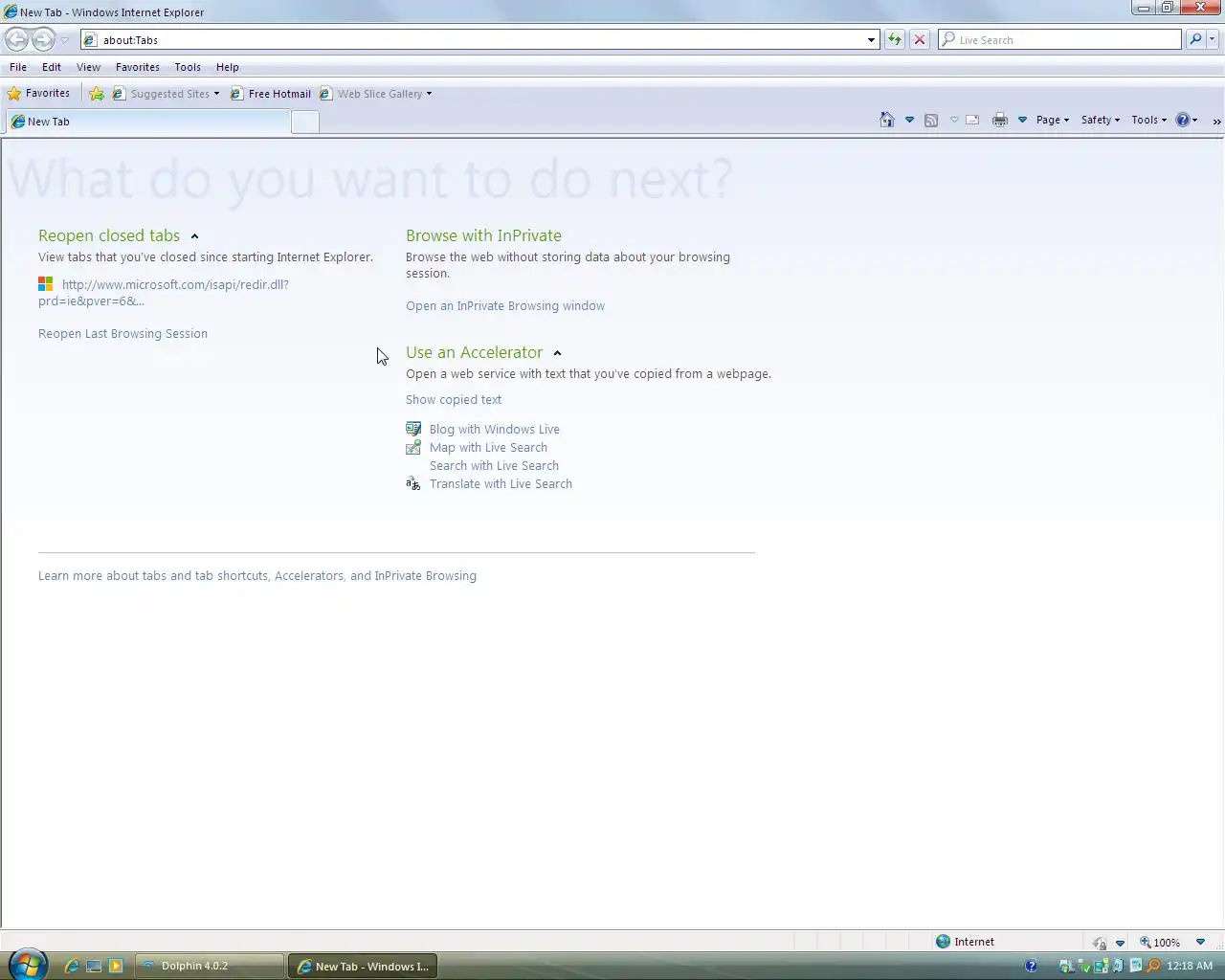Click Blog with Windows Live accelerator
This screenshot has height=980, width=1225.
pyautogui.click(x=495, y=429)
